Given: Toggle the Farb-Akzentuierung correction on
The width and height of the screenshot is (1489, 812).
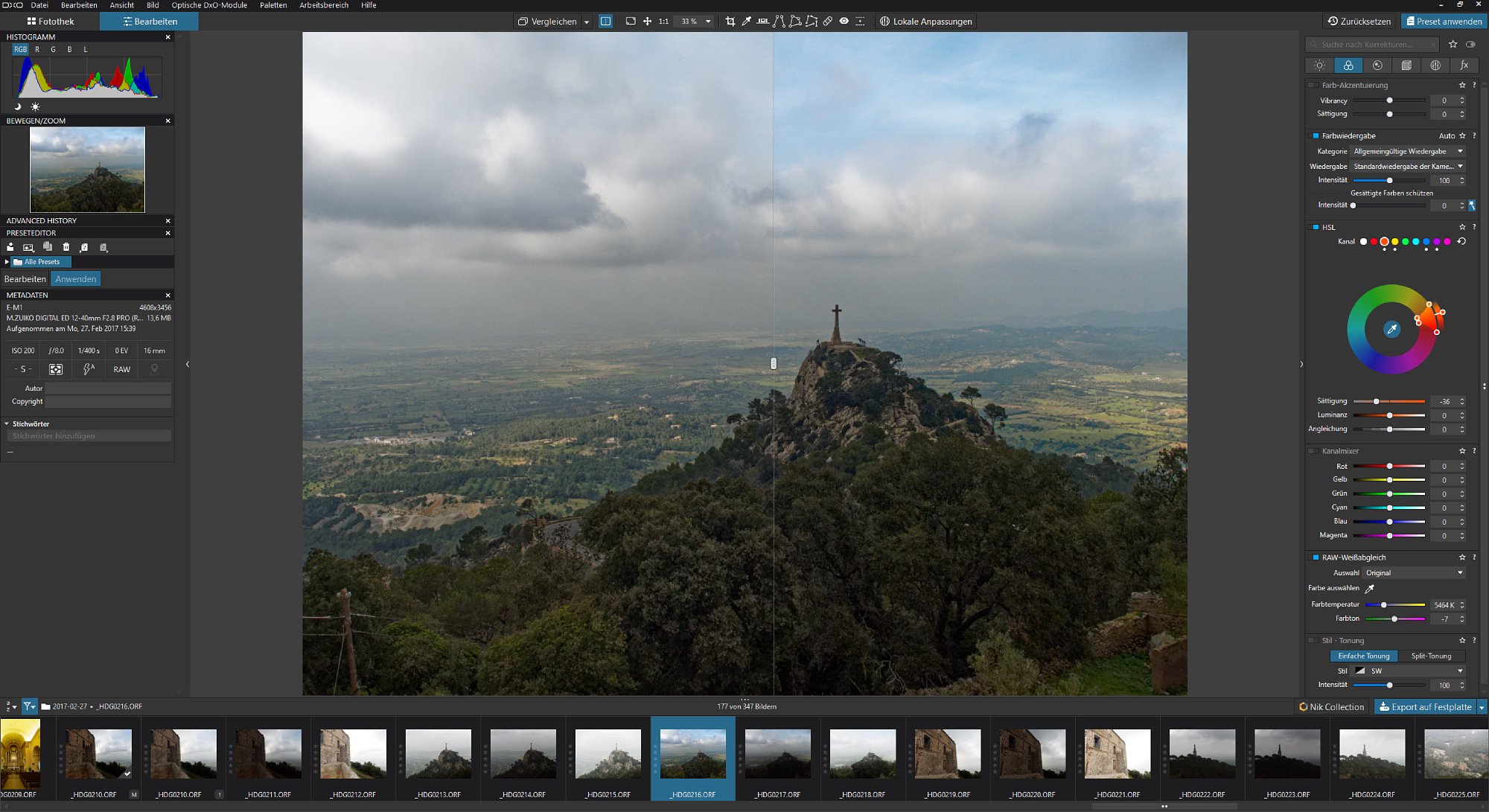Looking at the screenshot, I should tap(1314, 86).
